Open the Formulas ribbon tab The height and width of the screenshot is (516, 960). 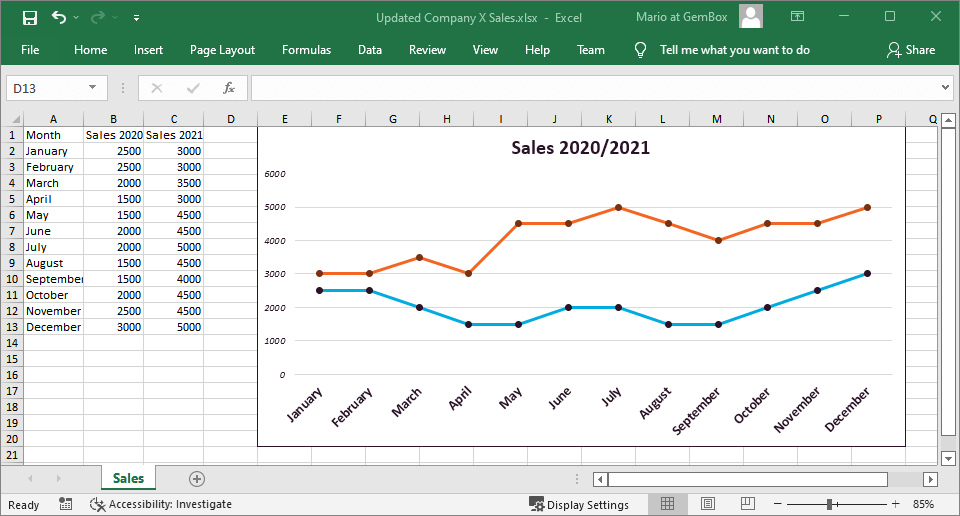306,50
